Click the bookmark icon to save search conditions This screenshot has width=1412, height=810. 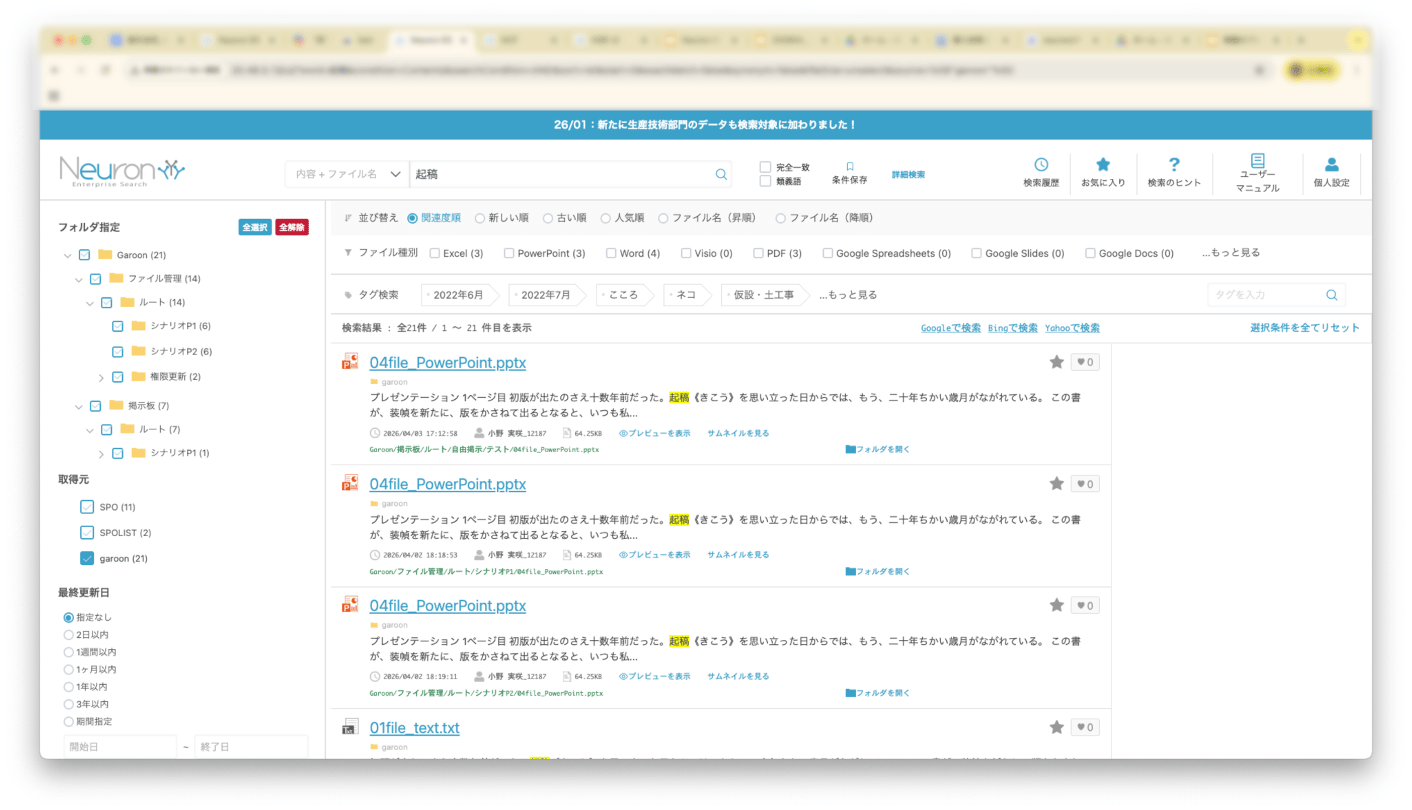coord(849,167)
